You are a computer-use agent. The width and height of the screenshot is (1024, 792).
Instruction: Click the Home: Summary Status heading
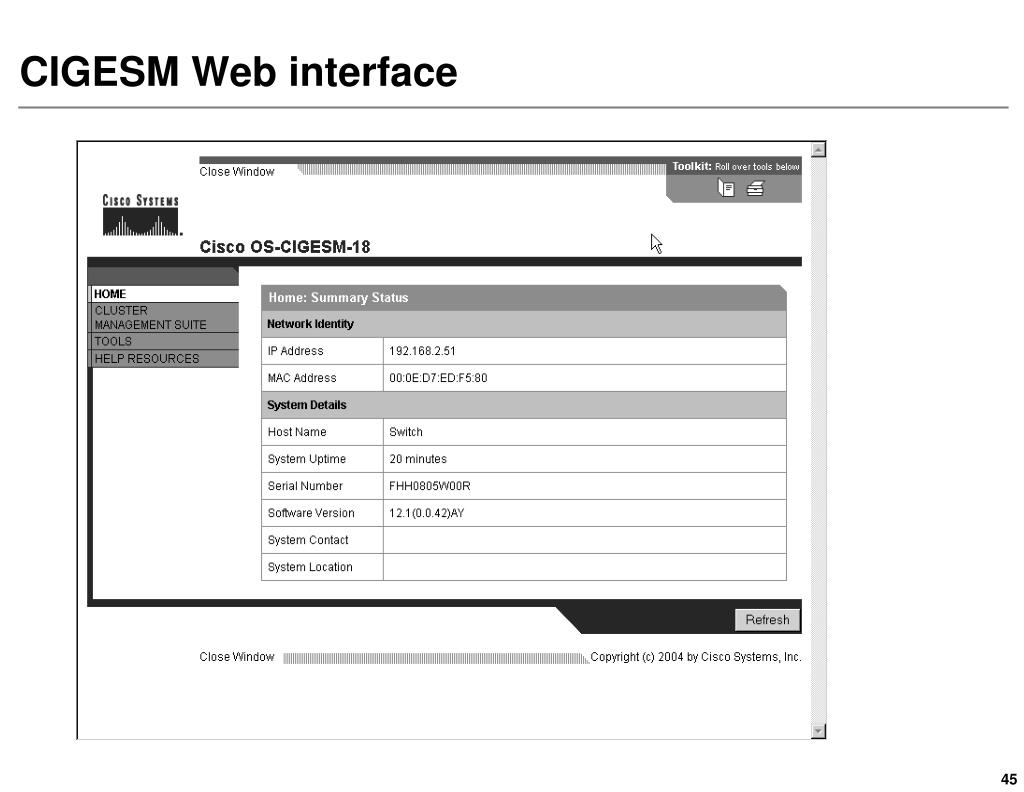pos(338,298)
